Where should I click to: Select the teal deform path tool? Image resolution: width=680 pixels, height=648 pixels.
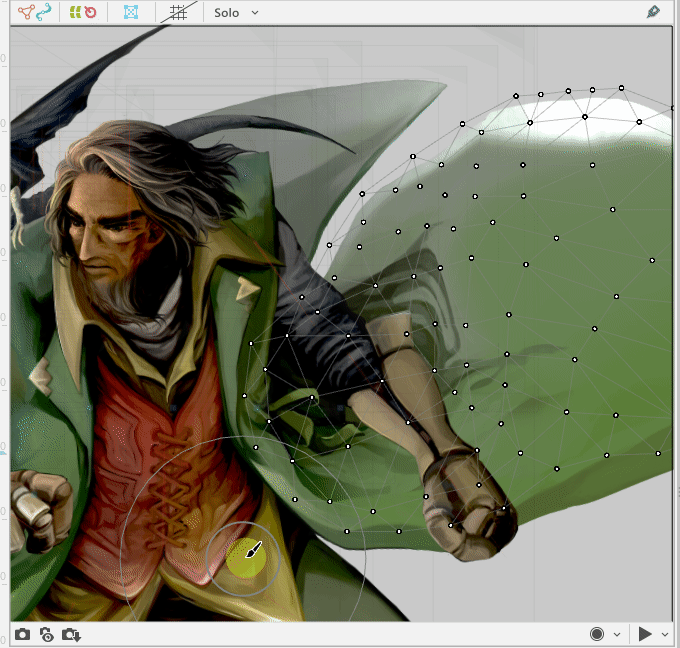point(43,12)
